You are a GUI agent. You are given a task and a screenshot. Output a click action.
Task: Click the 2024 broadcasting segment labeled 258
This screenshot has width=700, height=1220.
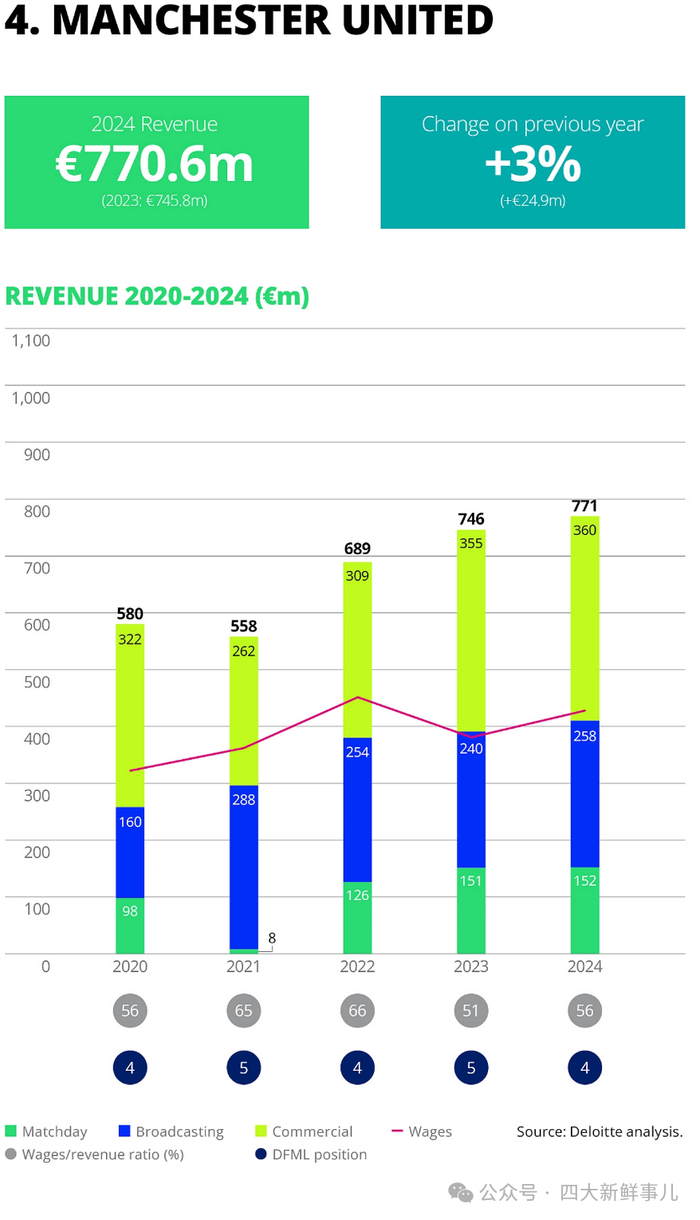(585, 794)
